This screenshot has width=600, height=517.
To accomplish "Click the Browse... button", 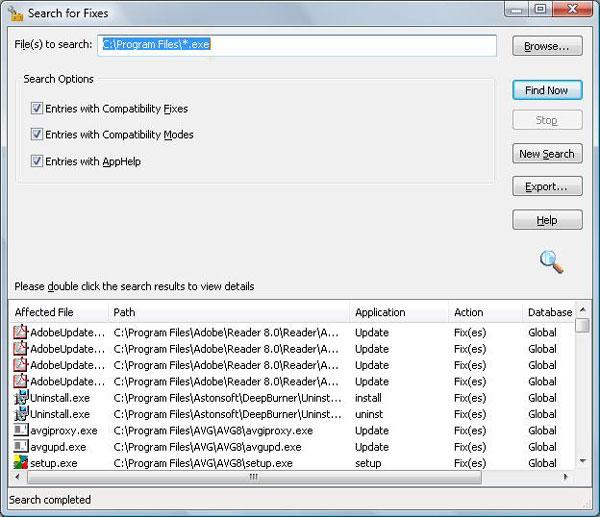I will [547, 46].
